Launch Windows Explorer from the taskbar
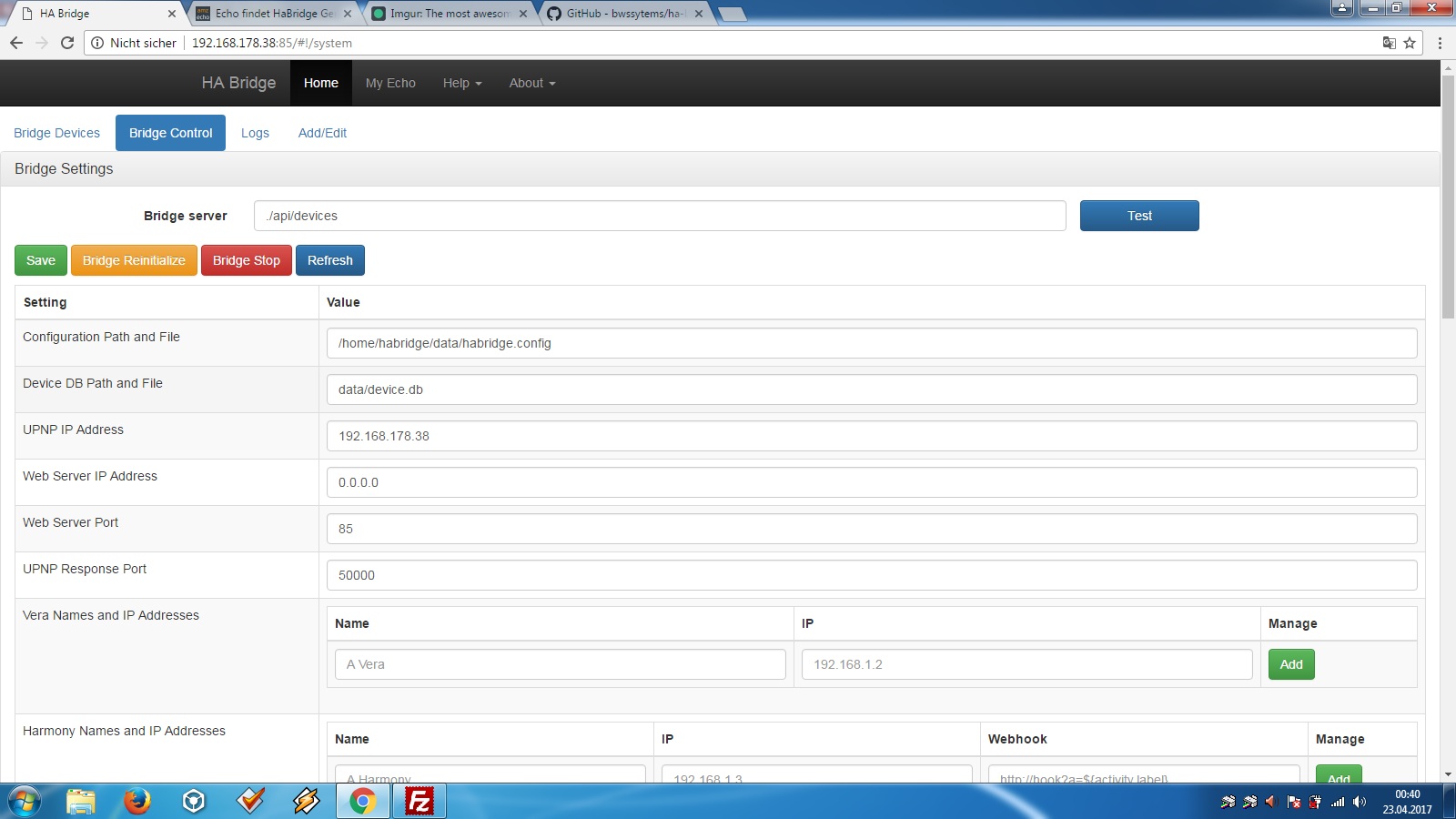 coord(81,802)
